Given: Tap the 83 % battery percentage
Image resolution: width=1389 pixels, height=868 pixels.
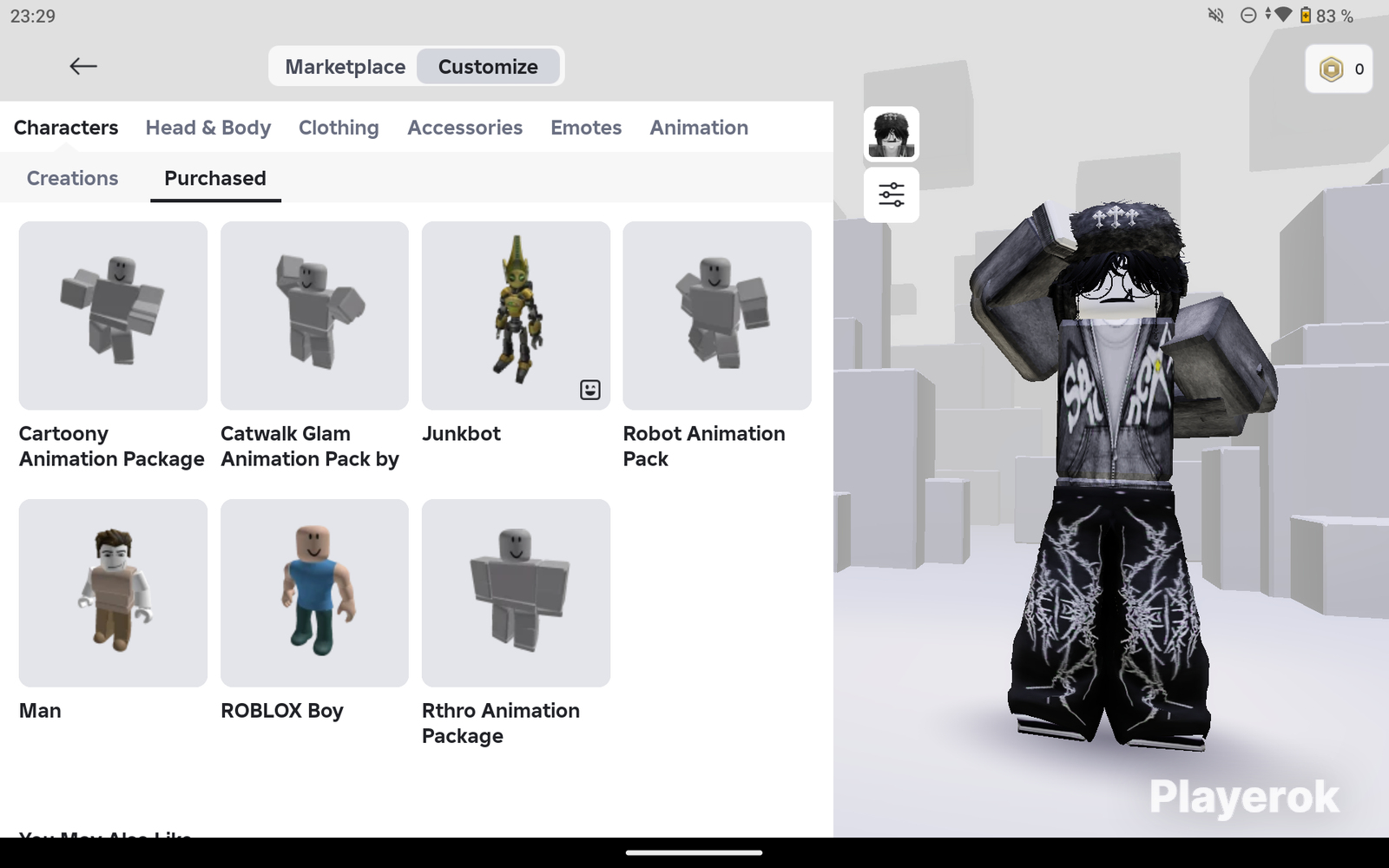Looking at the screenshot, I should coord(1334,16).
